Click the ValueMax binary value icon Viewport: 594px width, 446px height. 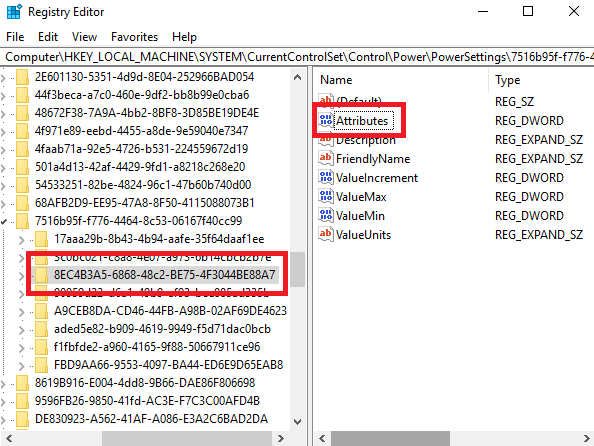coord(326,196)
